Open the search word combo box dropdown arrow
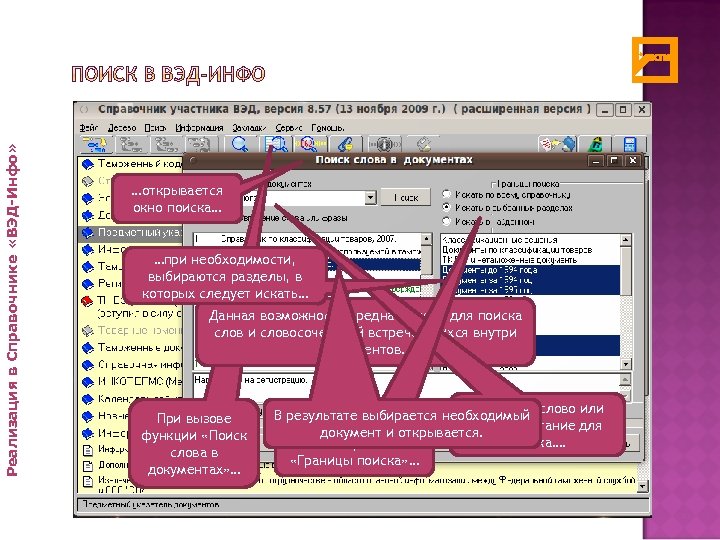 370,198
